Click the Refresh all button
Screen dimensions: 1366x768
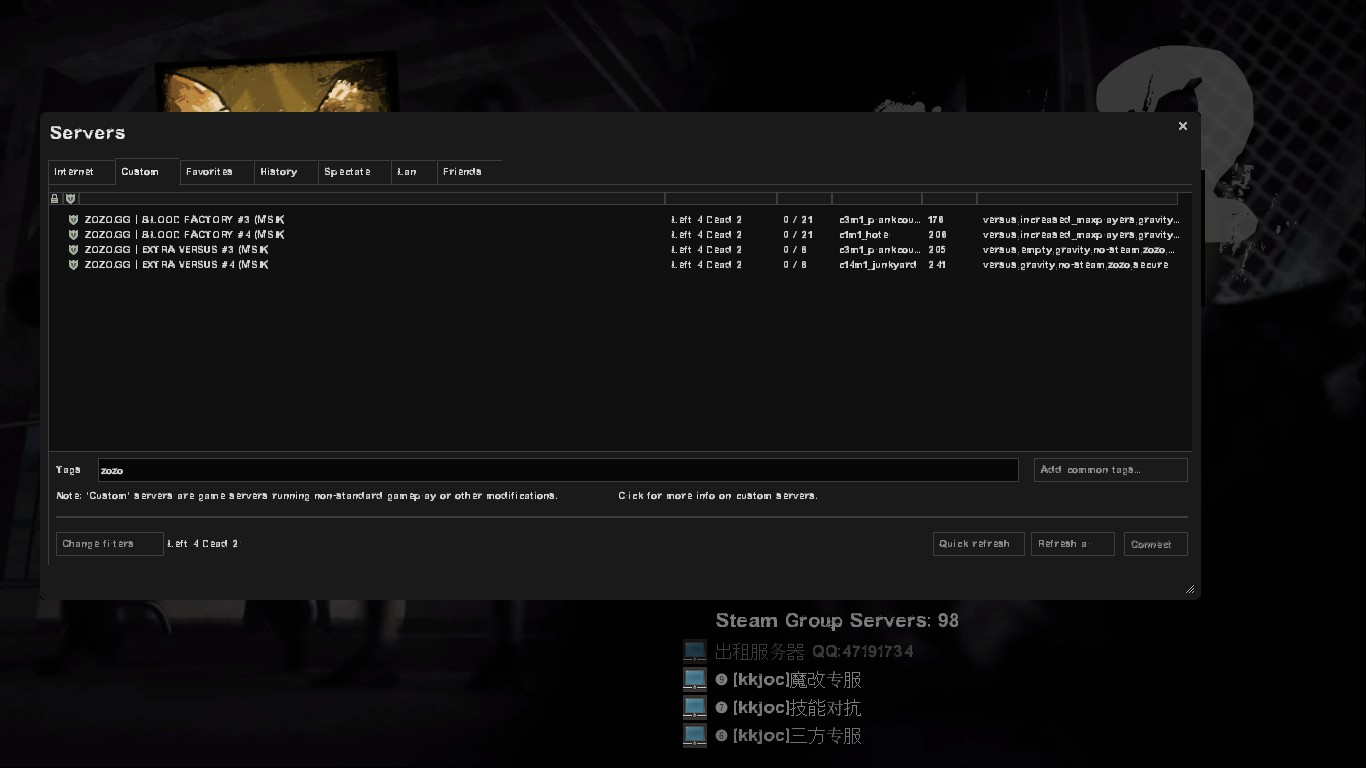click(1073, 544)
